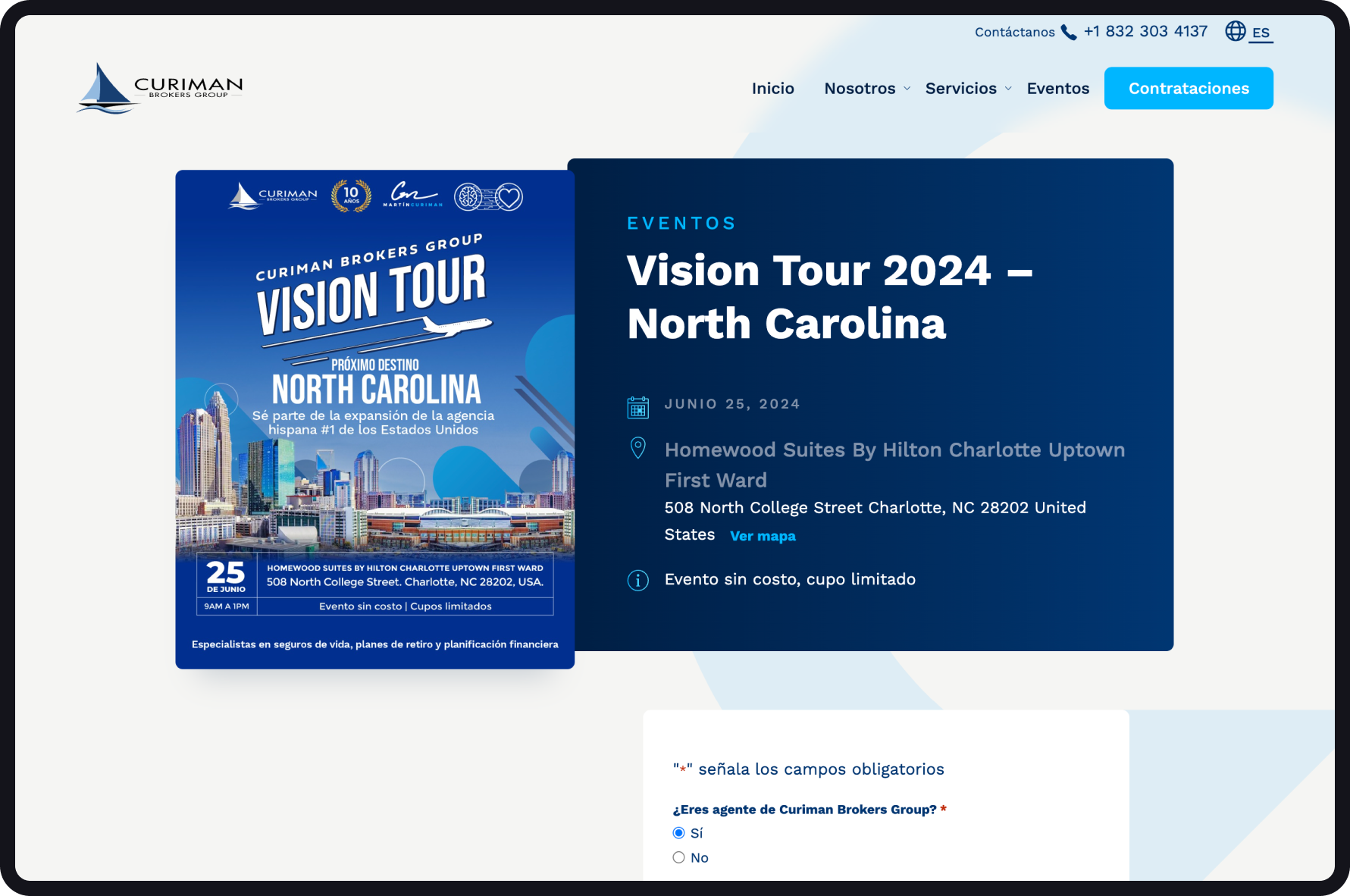Click the Evento sin costo, cupo limitado text
The image size is (1350, 896).
pos(790,579)
